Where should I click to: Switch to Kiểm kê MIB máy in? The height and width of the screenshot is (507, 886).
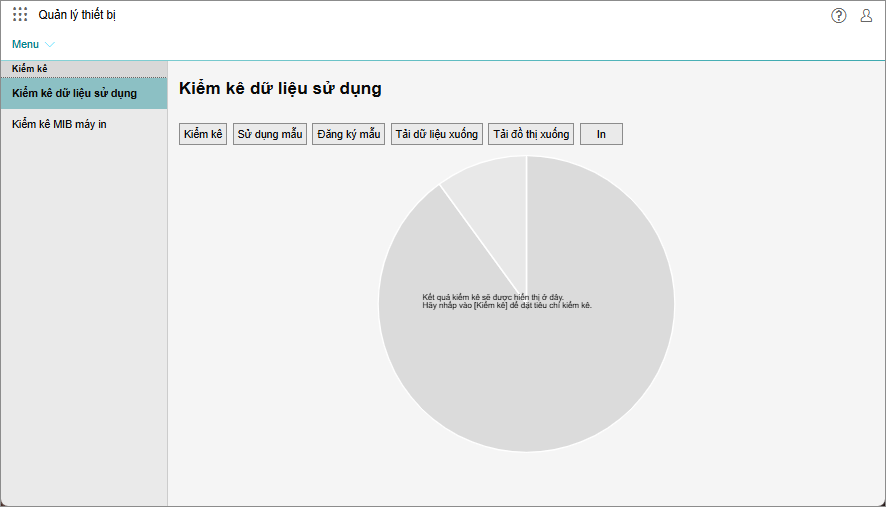59,124
